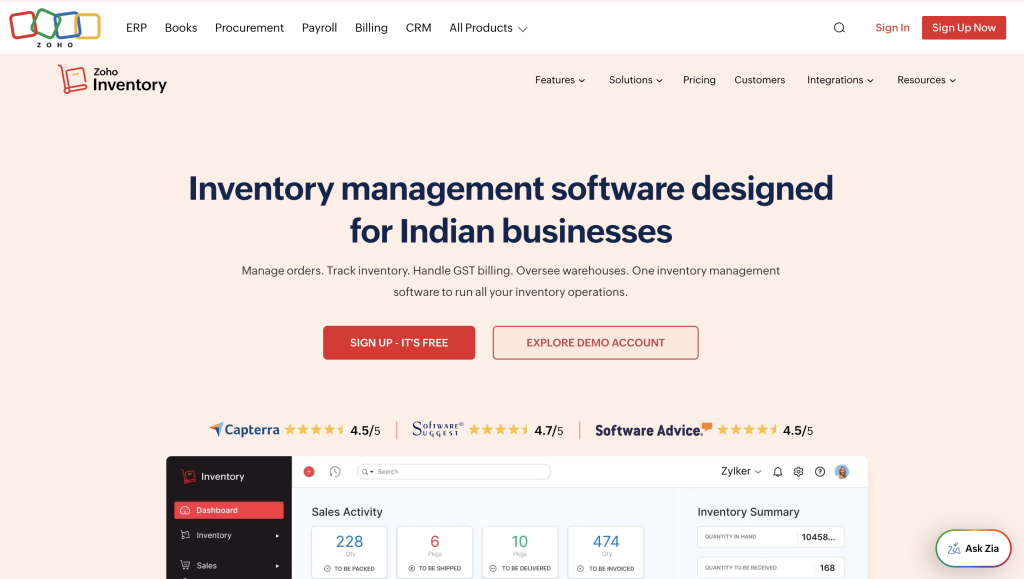Click EXPLORE DEMO ACCOUNT button

(x=596, y=343)
